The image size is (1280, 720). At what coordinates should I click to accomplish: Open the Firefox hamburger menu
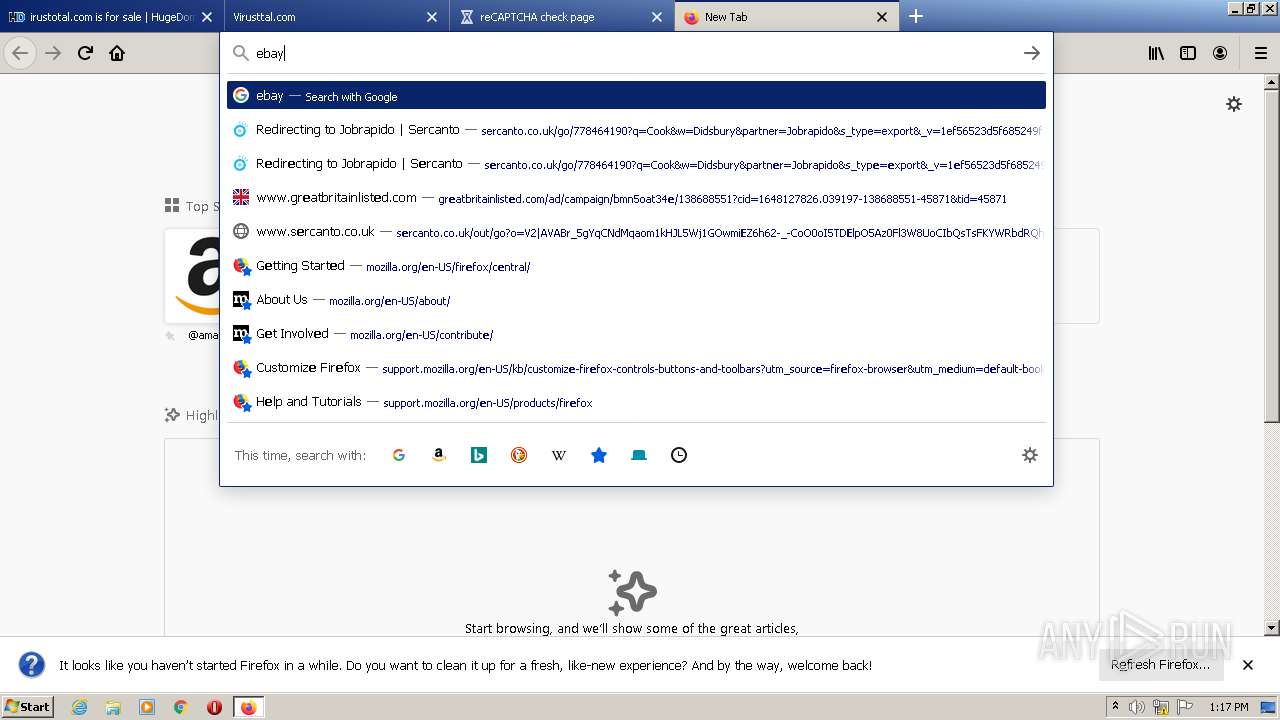coord(1260,53)
